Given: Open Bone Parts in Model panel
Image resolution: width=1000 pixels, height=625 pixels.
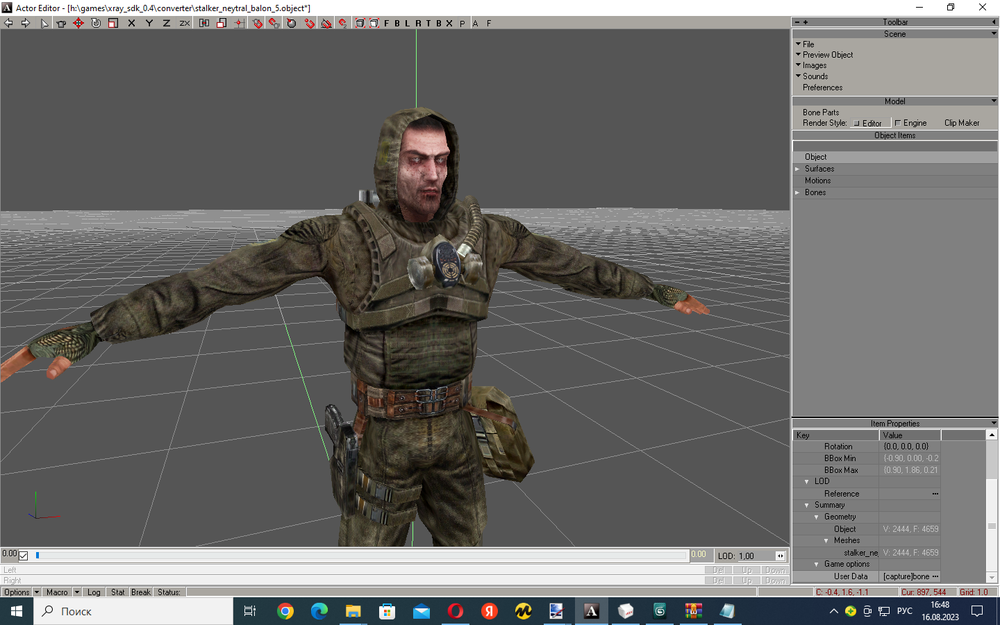Looking at the screenshot, I should pyautogui.click(x=821, y=112).
